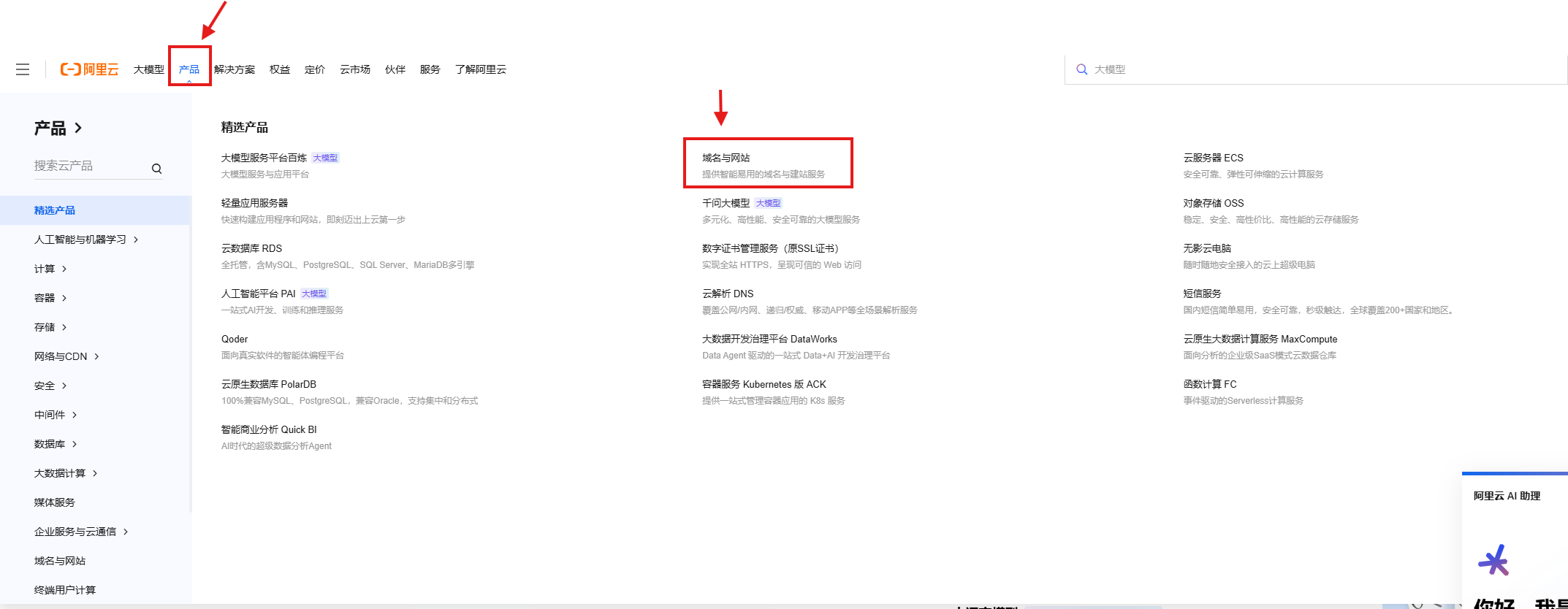Screen dimensions: 1568x609
Task: Open 域名与网站 in featured products
Action: coord(726,158)
